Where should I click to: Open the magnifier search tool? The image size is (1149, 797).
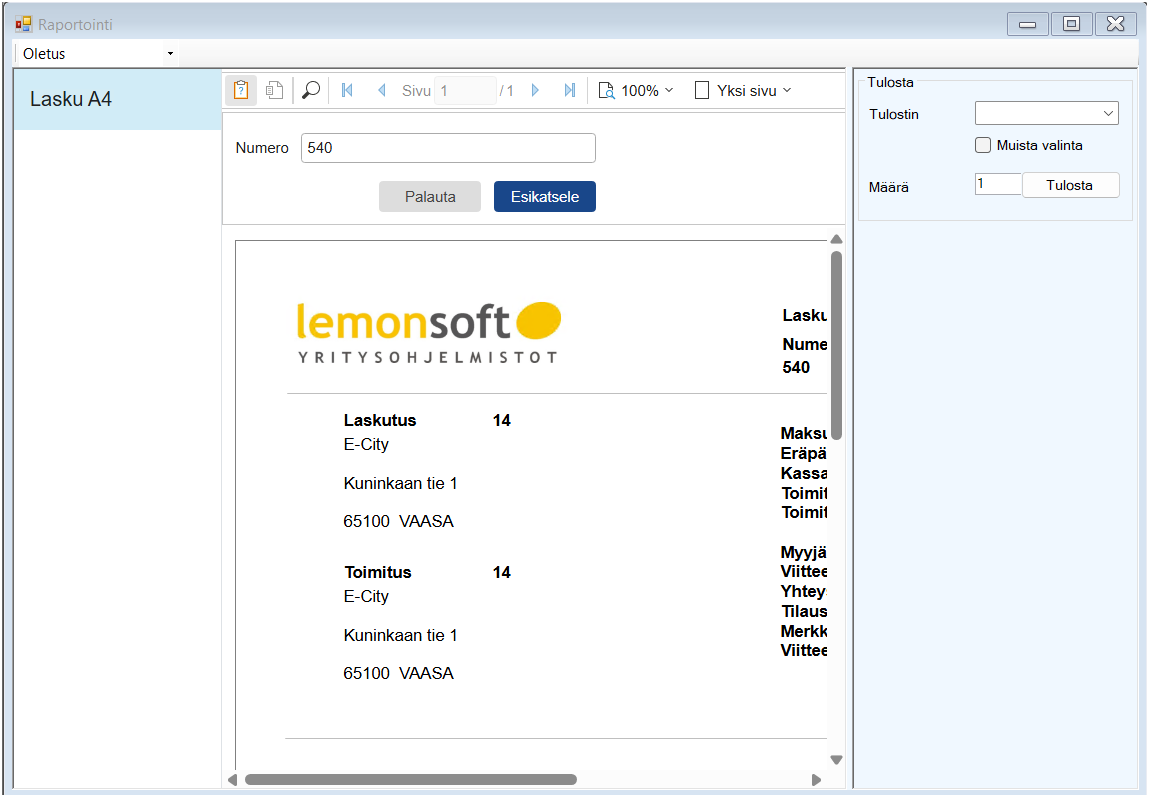311,91
